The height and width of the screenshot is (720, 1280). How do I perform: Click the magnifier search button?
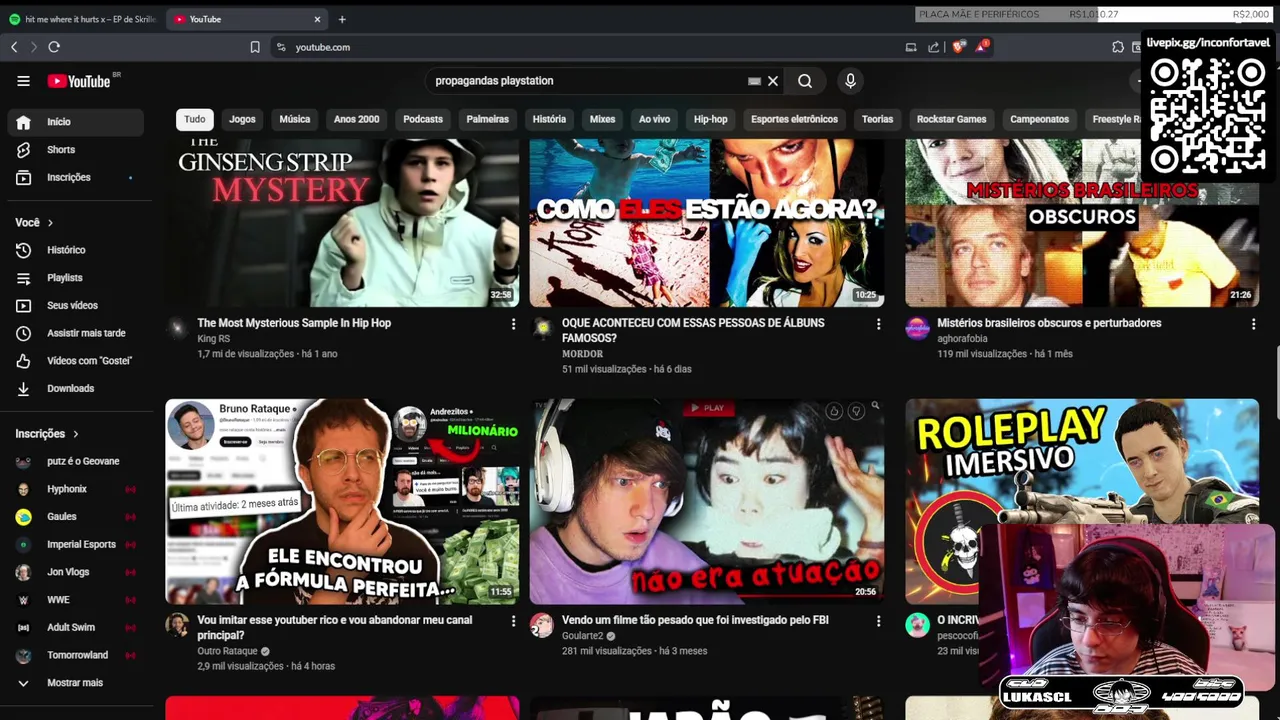tap(805, 81)
